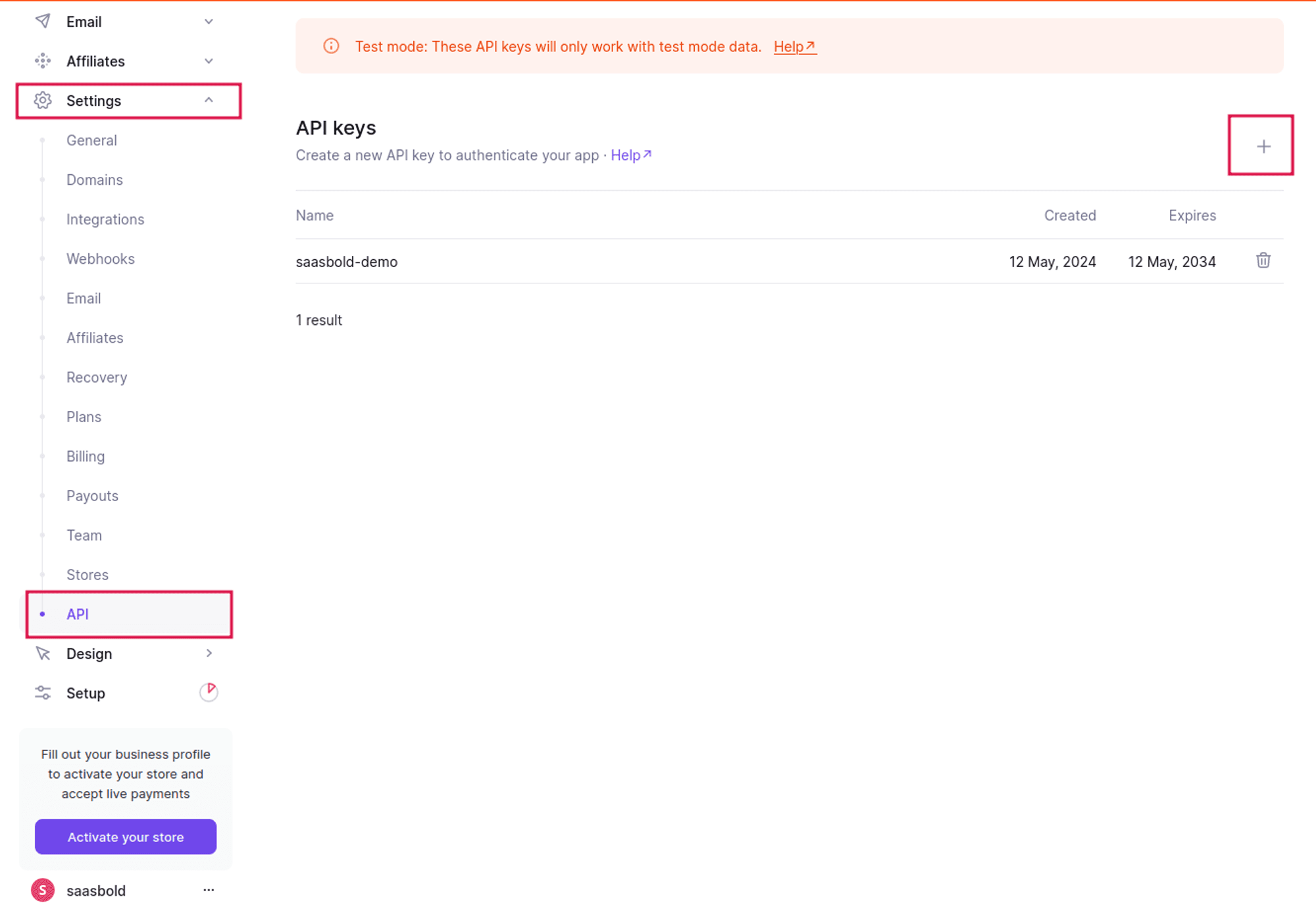
Task: Click the saasbold user menu options
Action: pos(209,890)
